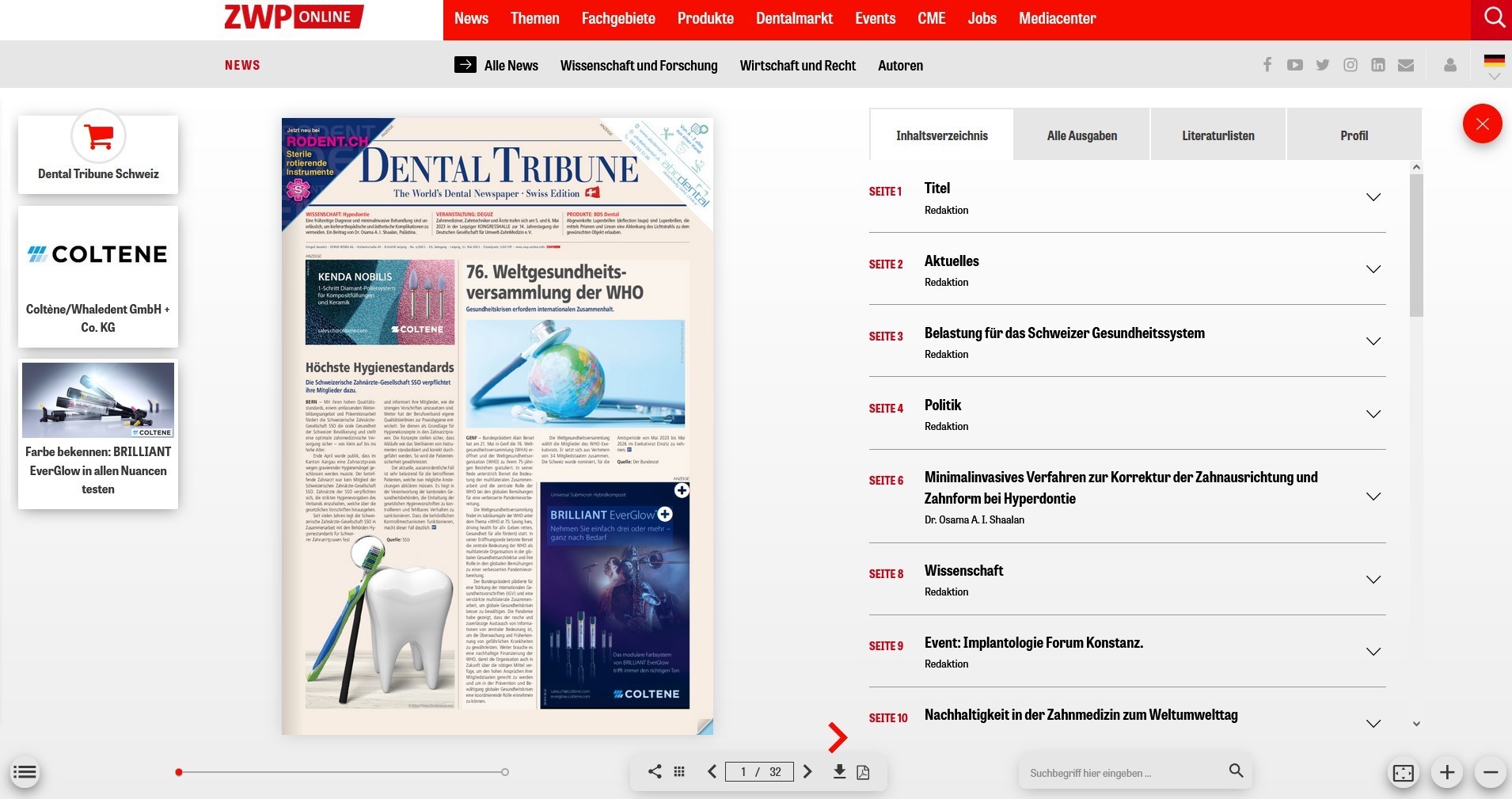Open the Events menu item
The height and width of the screenshot is (799, 1512).
click(875, 18)
